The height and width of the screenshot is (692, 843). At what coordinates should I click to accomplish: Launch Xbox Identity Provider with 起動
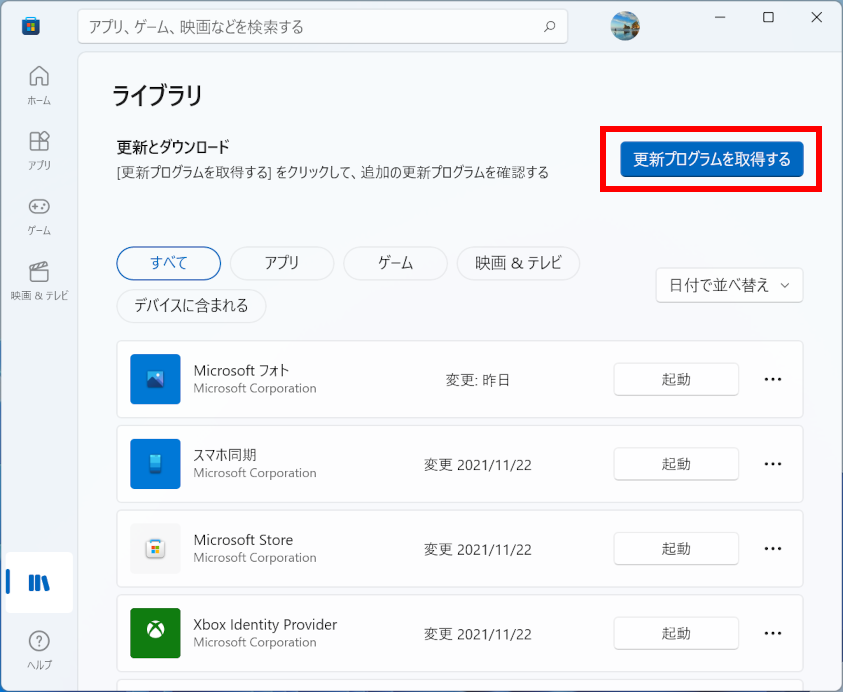[x=676, y=633]
